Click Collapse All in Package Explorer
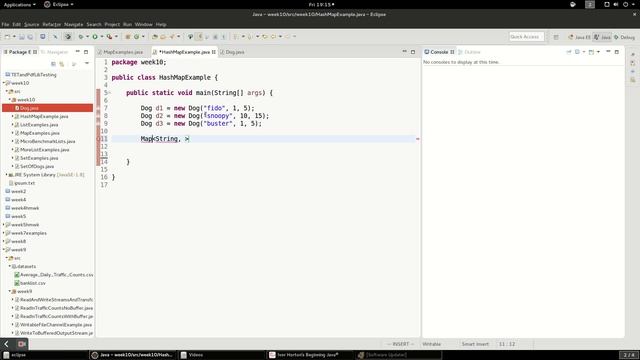Screen dimensions: 640x360 (53, 64)
